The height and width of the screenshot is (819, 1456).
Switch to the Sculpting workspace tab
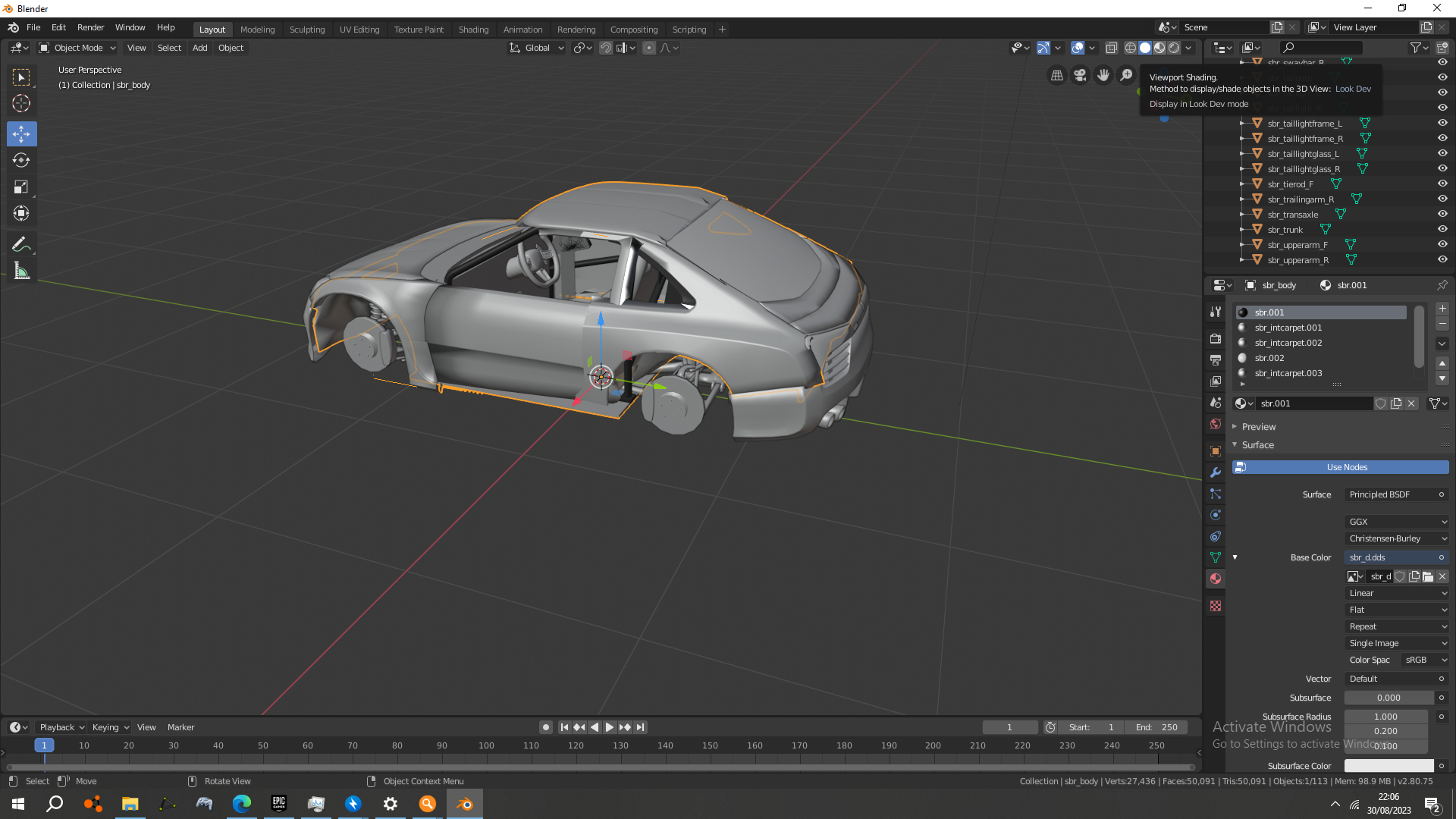point(307,30)
